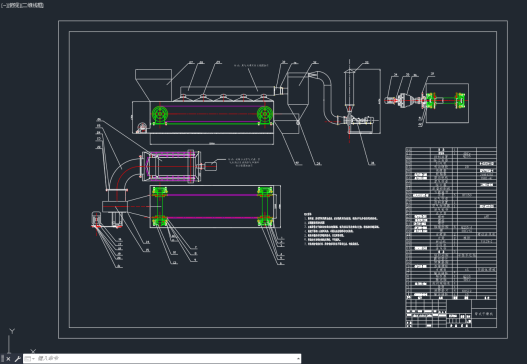Select the drawing name cell in the title block

click(484, 314)
